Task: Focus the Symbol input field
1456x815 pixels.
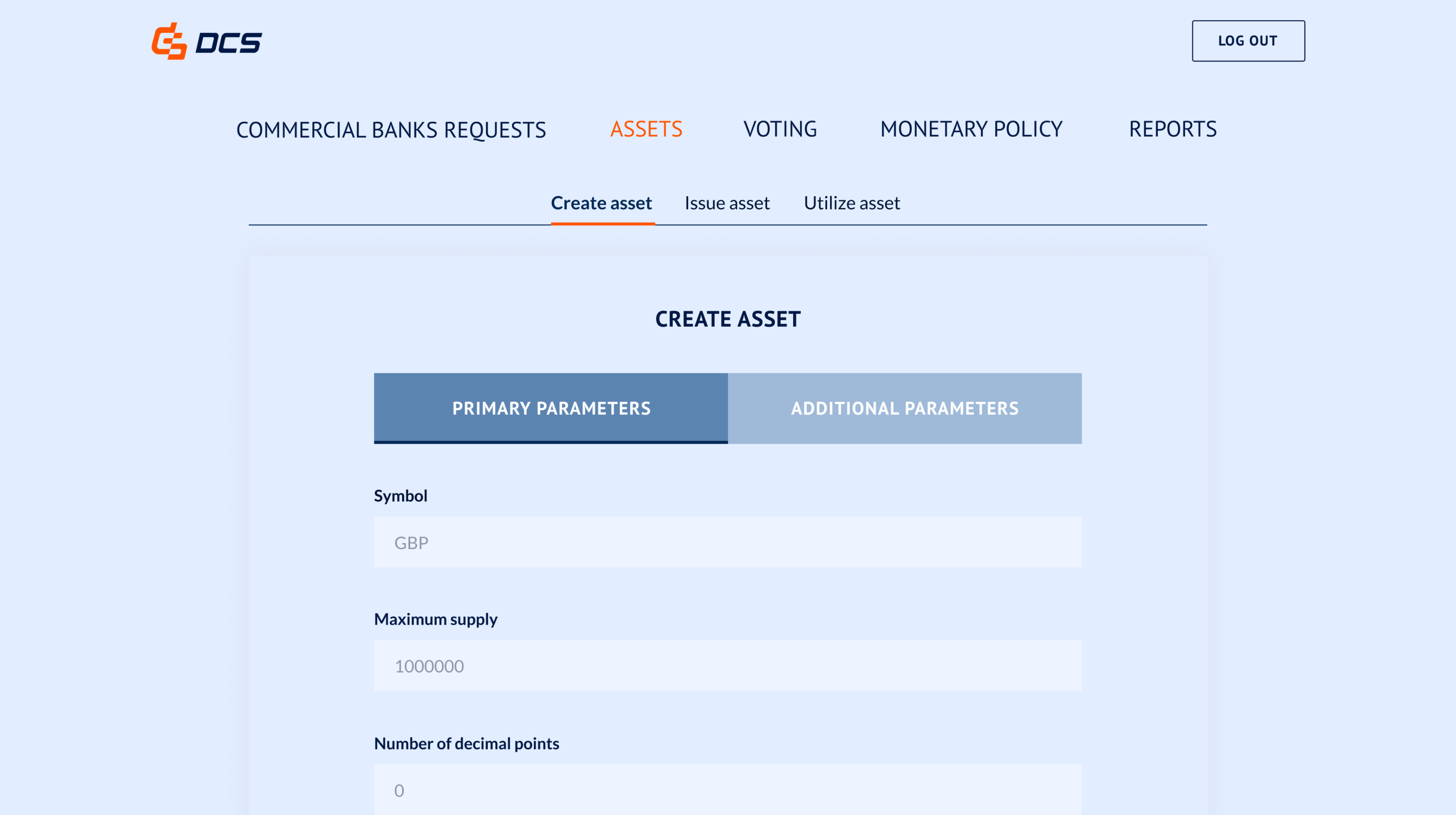Action: click(x=728, y=542)
